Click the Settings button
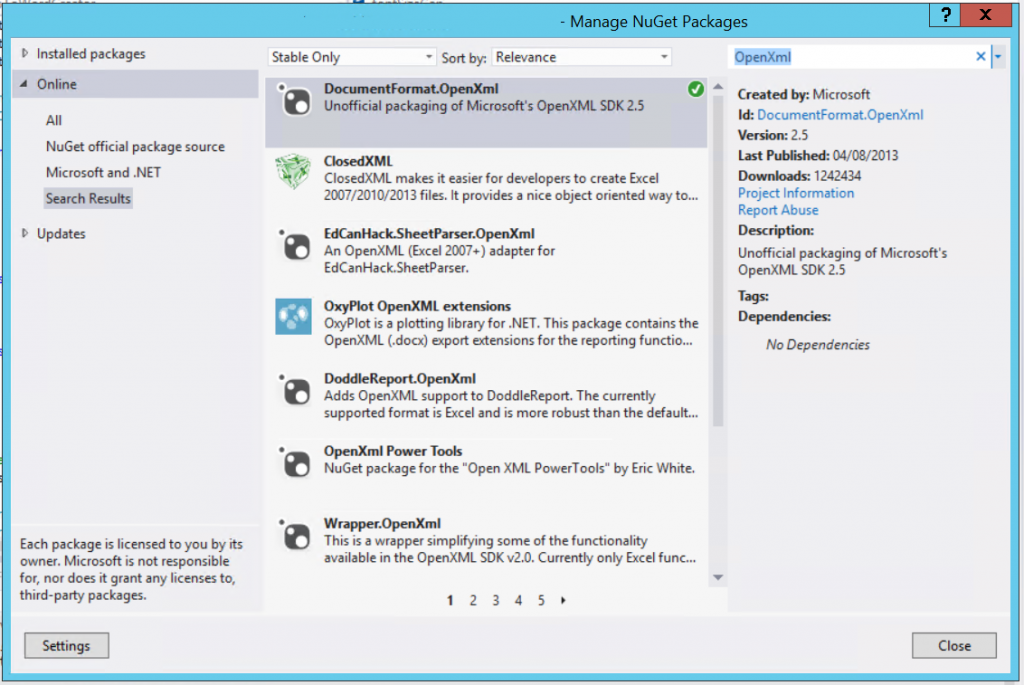1024x685 pixels. click(x=67, y=645)
